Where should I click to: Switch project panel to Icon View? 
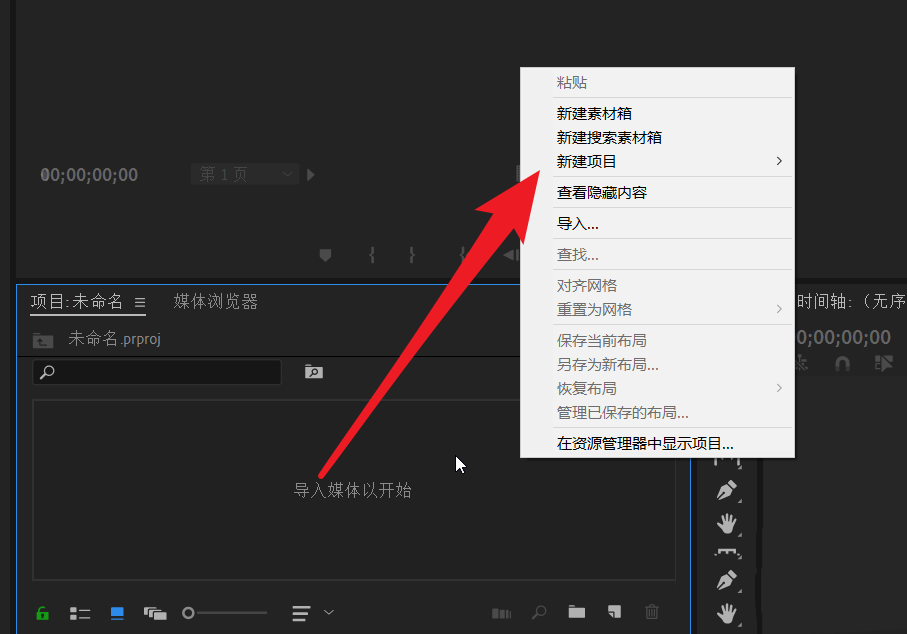coord(117,612)
